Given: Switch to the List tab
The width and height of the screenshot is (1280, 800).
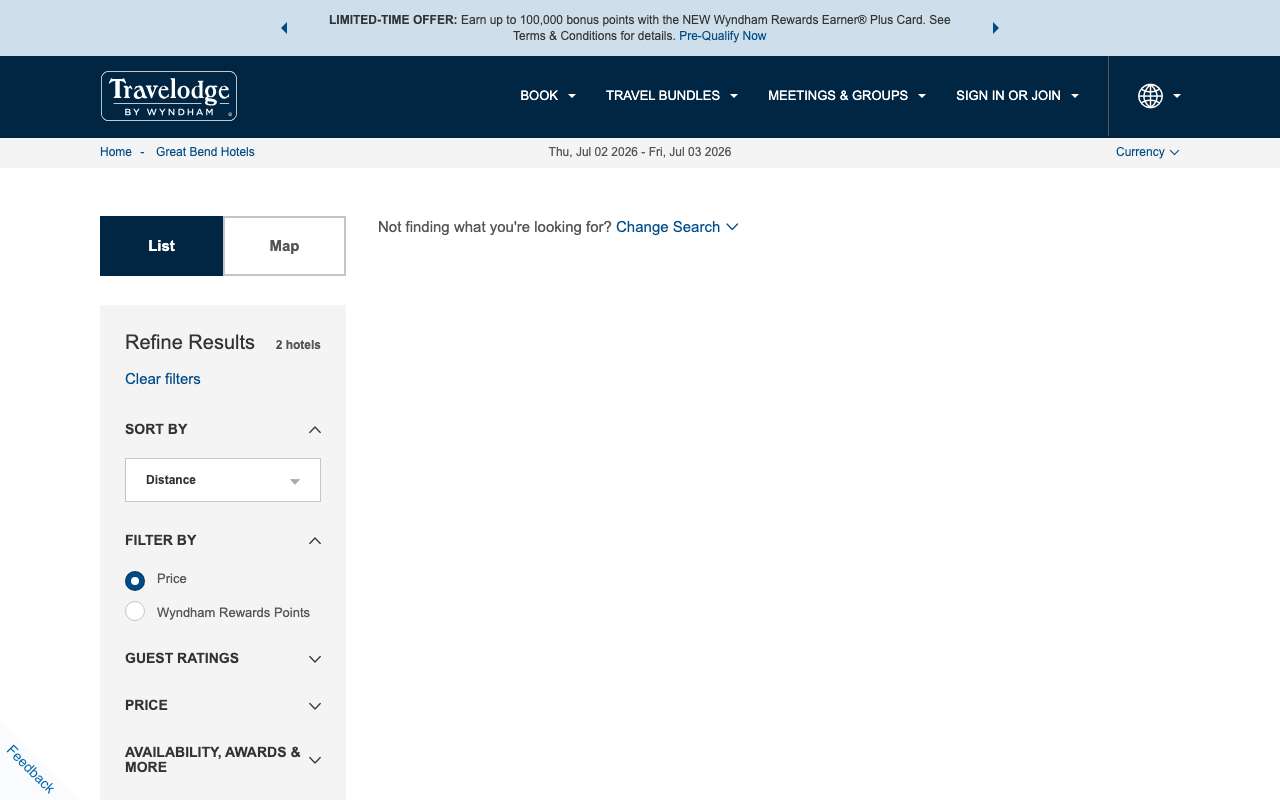Looking at the screenshot, I should point(161,246).
